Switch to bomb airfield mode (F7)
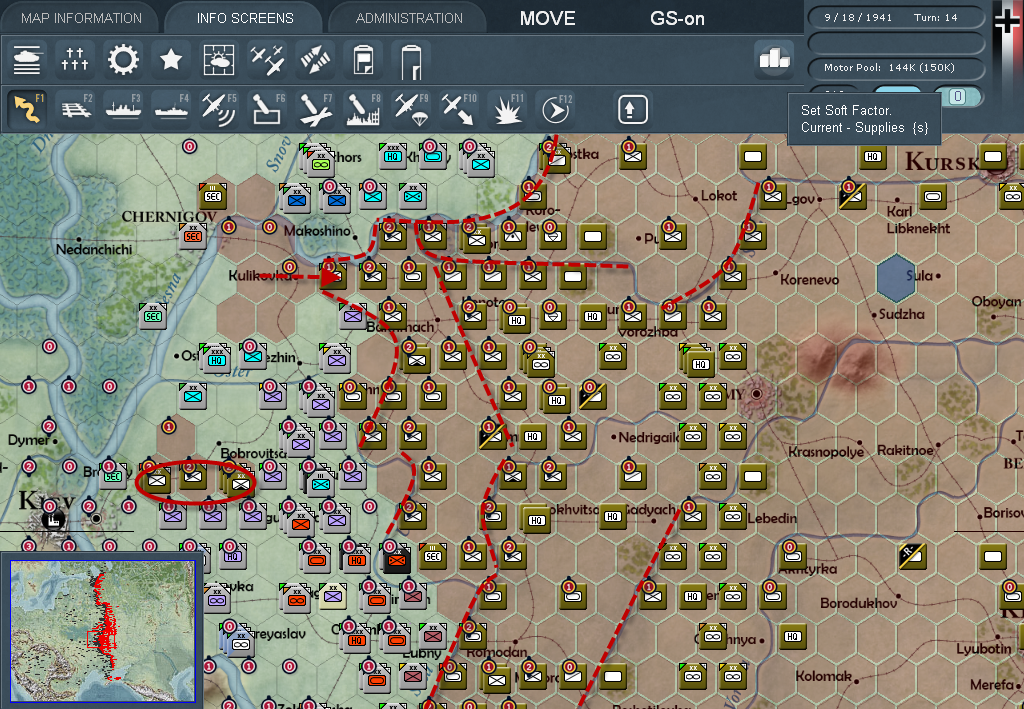 [x=315, y=108]
